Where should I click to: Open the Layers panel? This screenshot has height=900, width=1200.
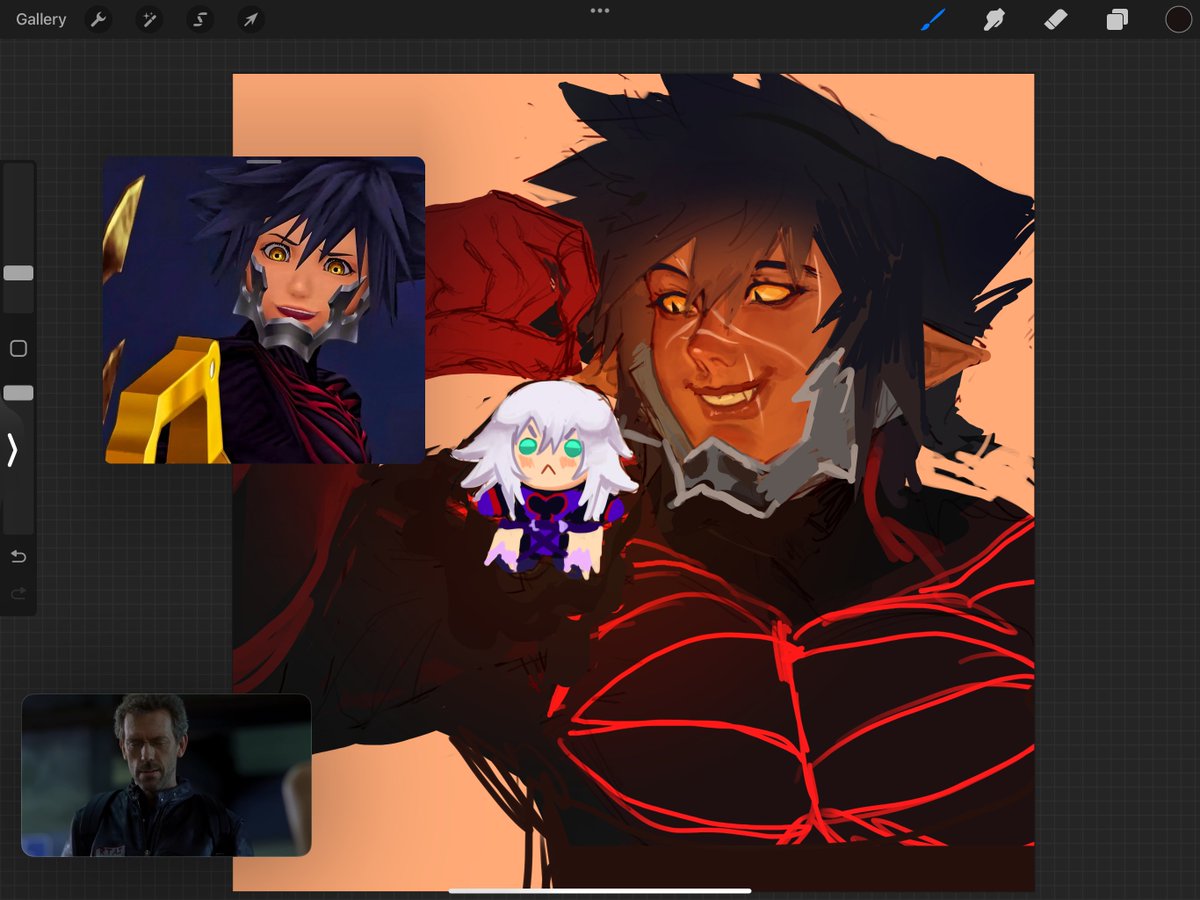1117,19
